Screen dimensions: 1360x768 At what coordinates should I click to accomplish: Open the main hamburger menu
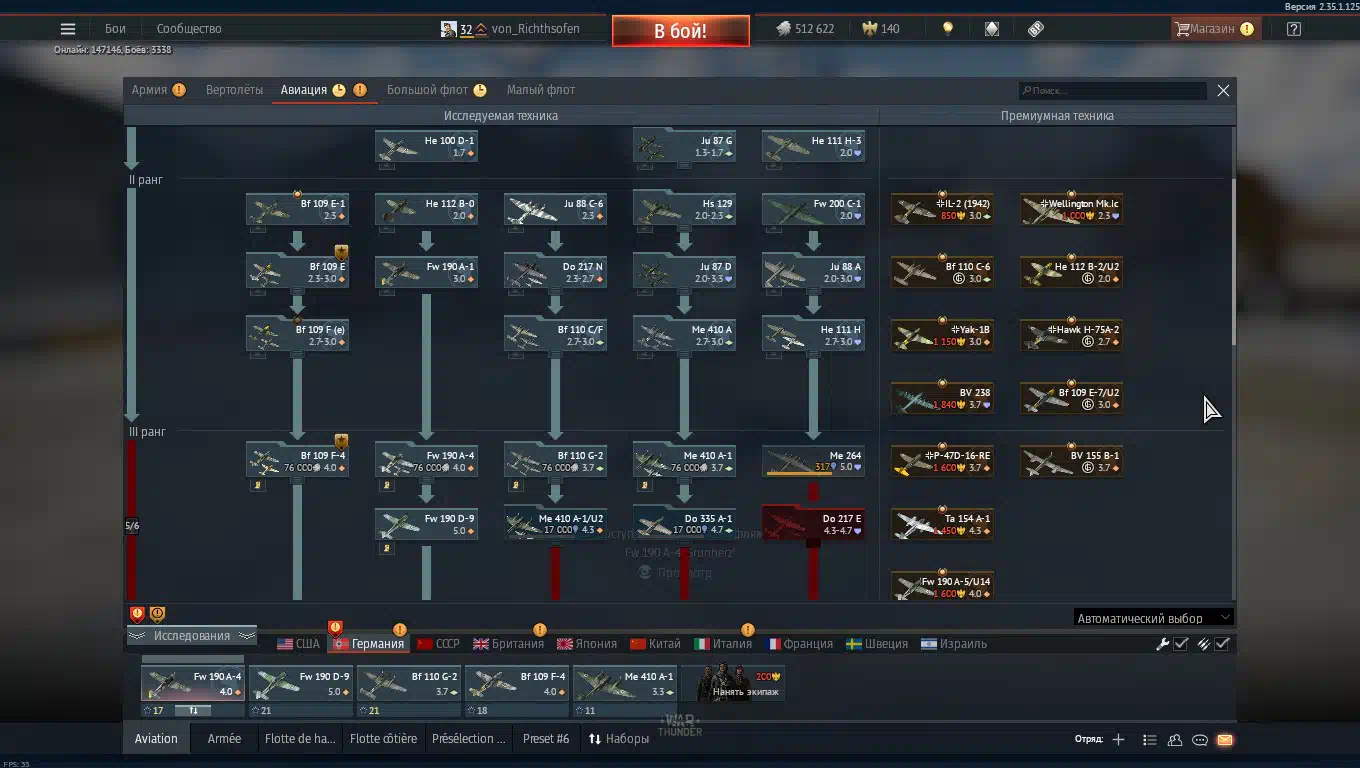[68, 29]
